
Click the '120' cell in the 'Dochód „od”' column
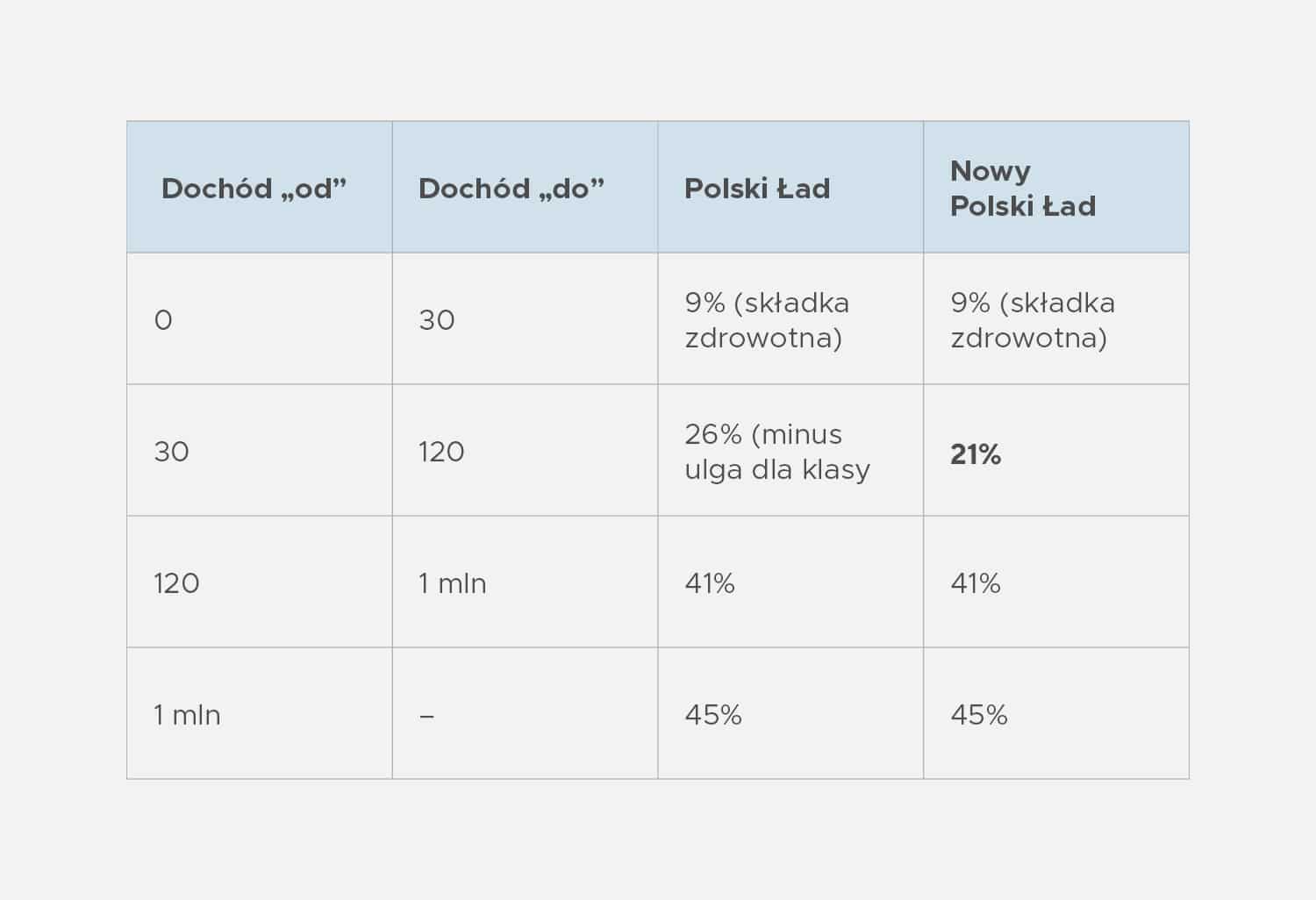click(x=176, y=583)
